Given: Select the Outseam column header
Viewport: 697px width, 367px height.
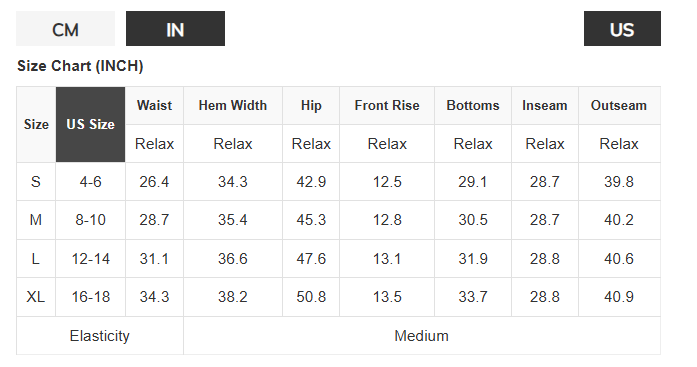Looking at the screenshot, I should 619,106.
